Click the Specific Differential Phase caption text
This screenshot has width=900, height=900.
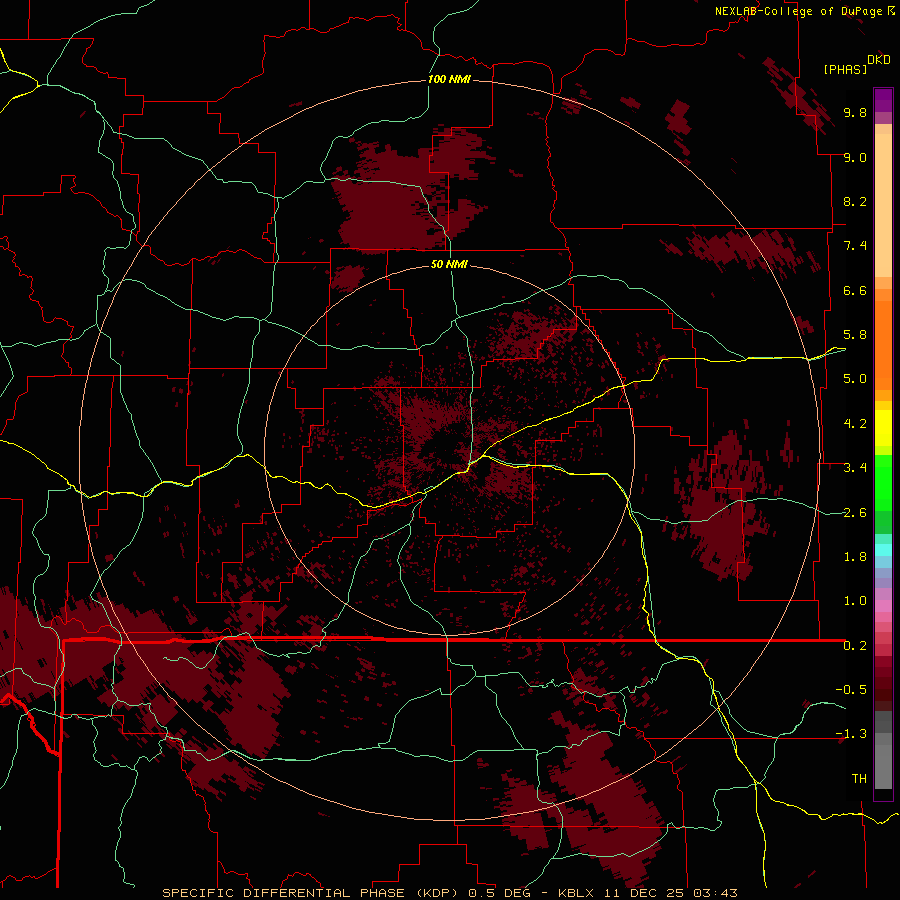coord(449,893)
